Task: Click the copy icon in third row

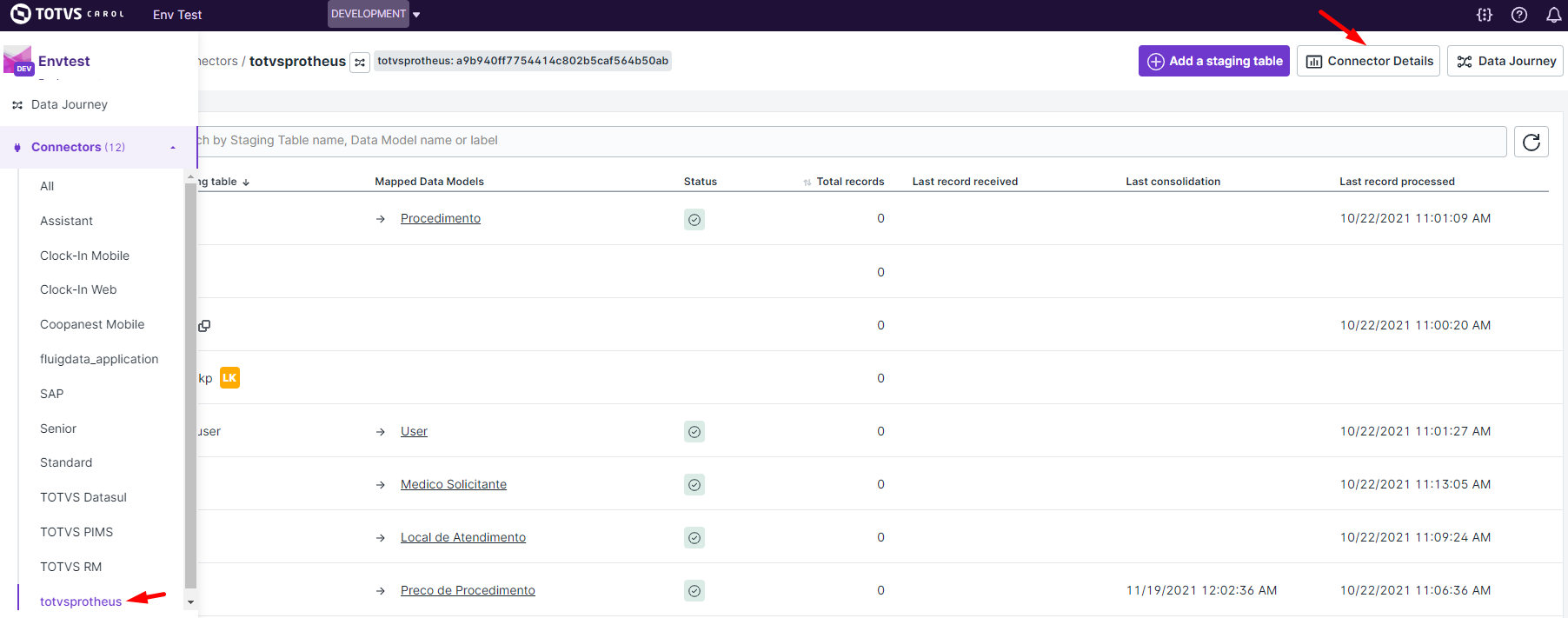Action: tap(204, 326)
